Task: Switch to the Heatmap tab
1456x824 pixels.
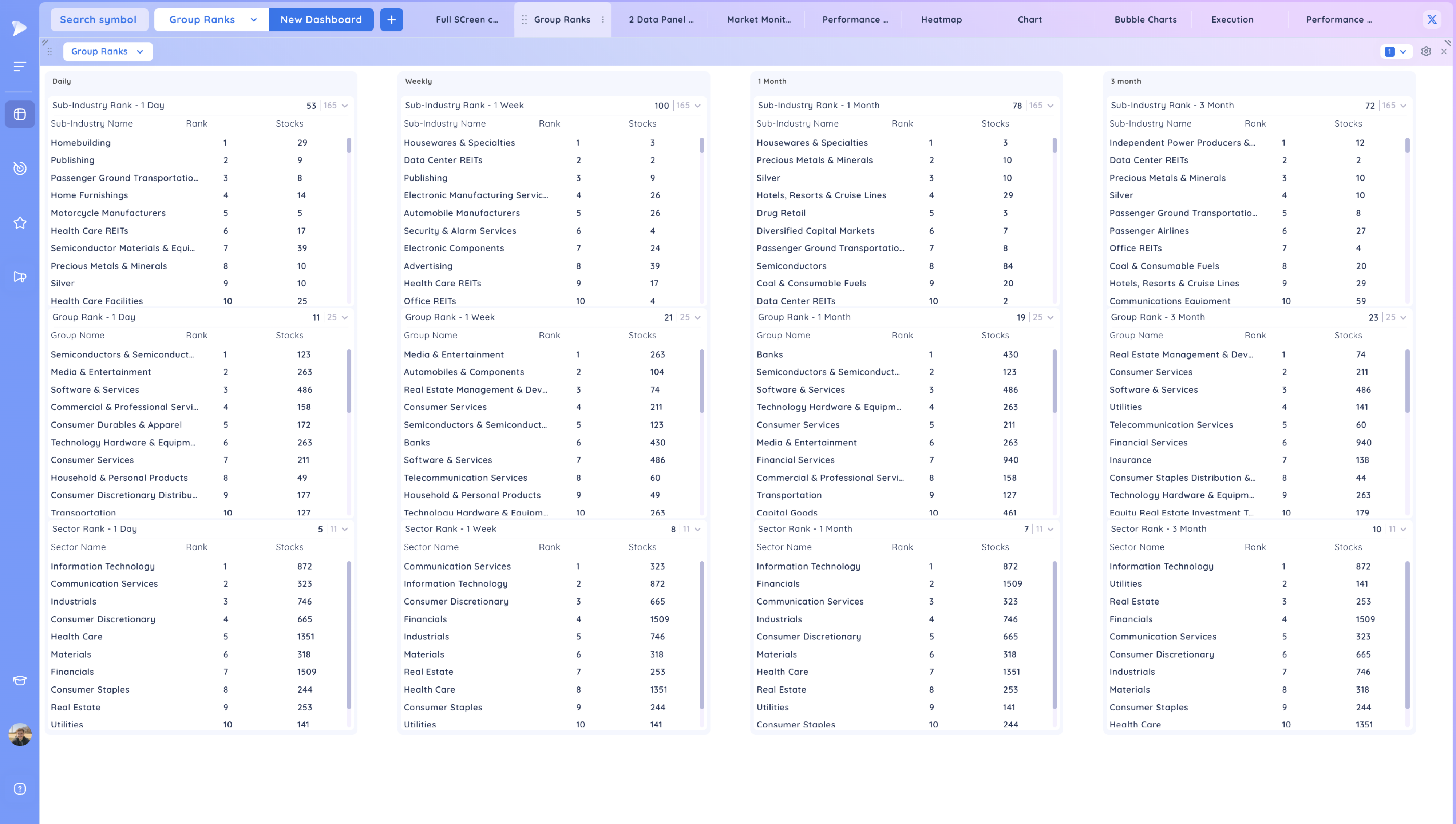Action: [x=941, y=20]
